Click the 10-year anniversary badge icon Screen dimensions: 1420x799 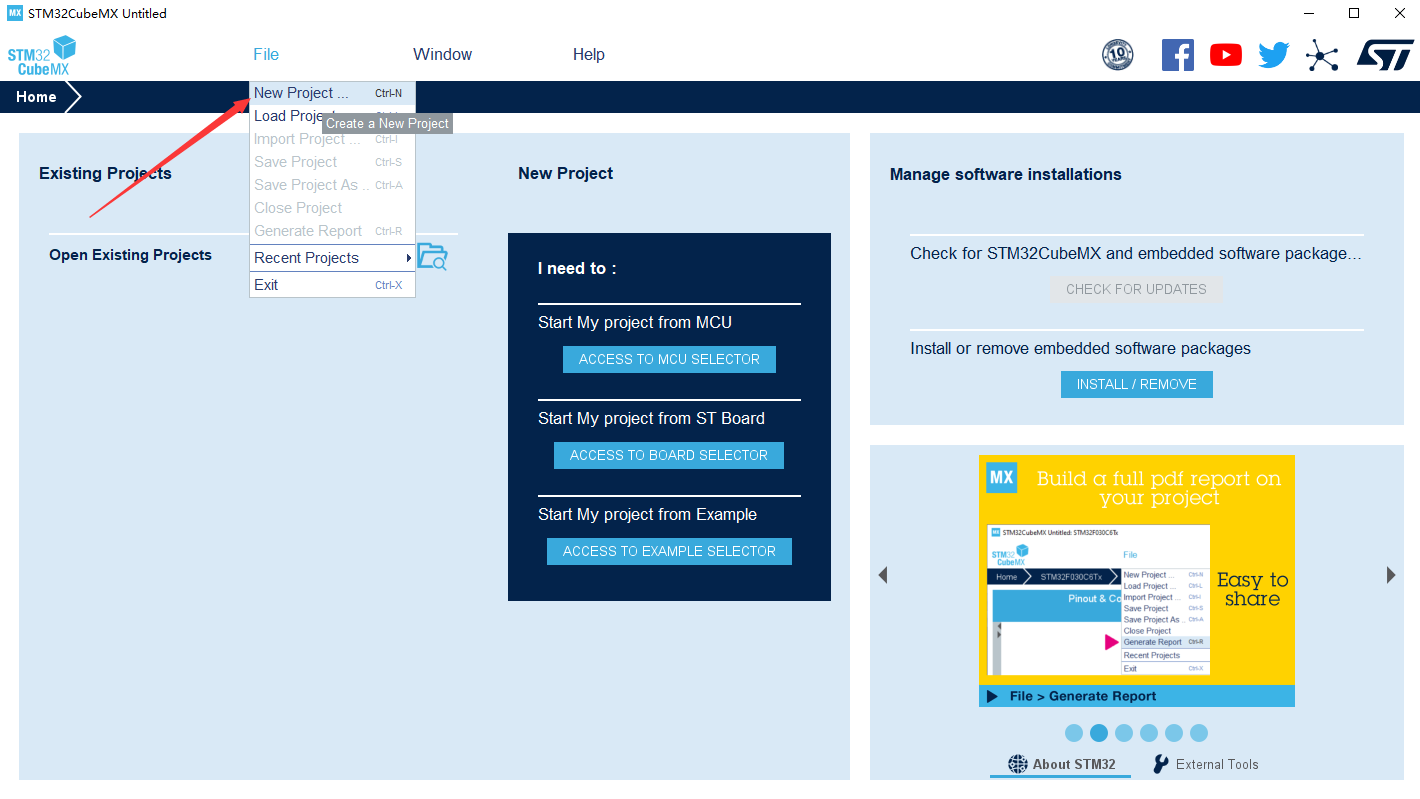1117,55
